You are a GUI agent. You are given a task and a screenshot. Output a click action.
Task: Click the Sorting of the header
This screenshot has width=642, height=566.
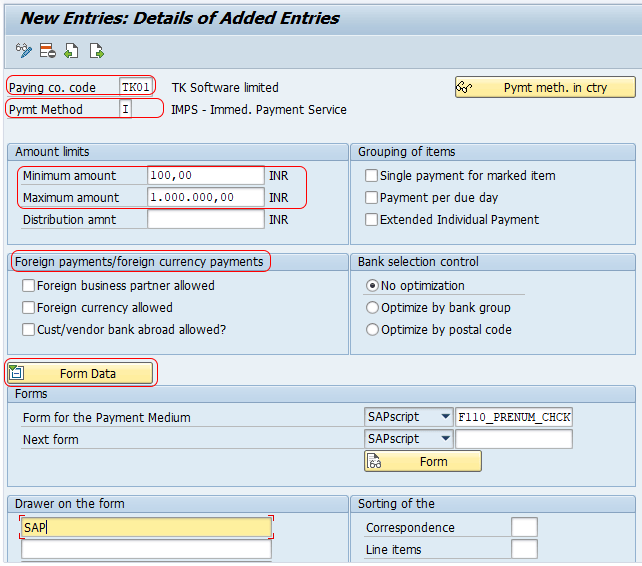pos(396,504)
